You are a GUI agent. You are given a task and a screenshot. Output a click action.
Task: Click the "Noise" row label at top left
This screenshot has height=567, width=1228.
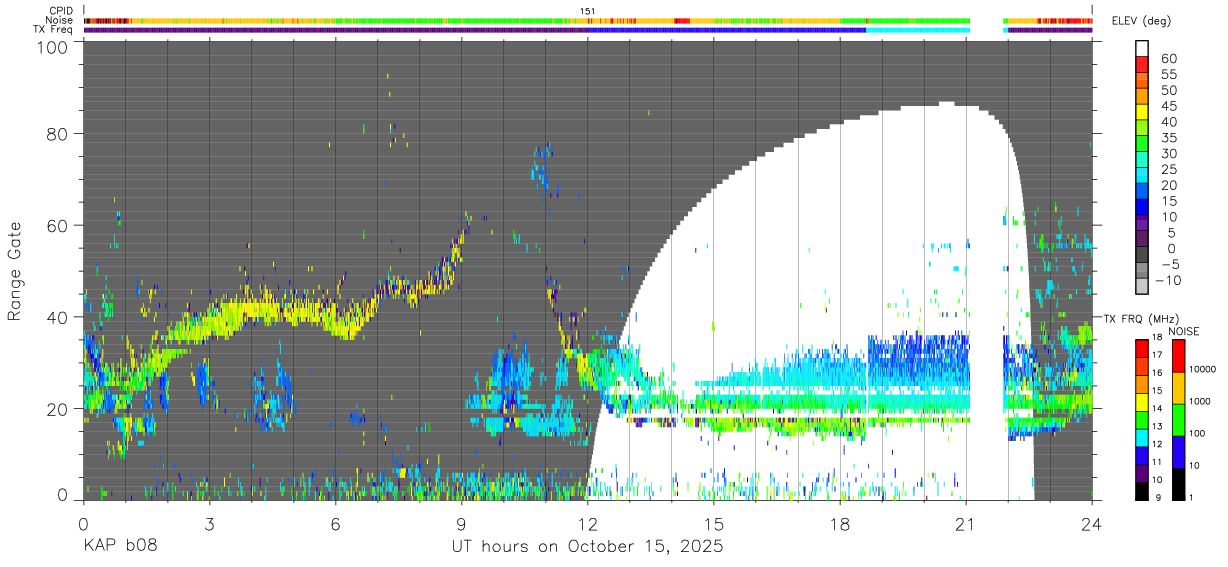pyautogui.click(x=61, y=20)
